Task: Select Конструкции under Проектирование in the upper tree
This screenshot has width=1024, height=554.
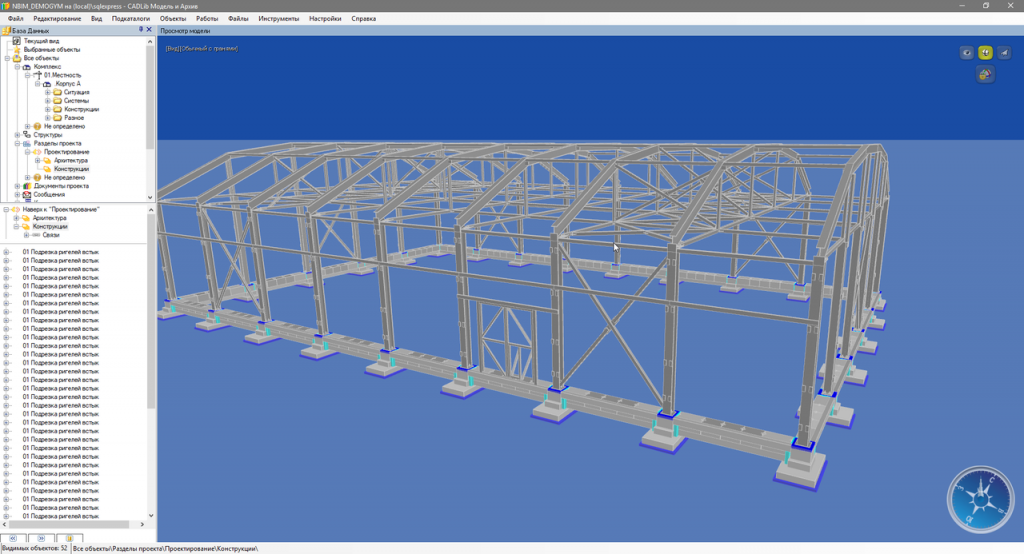Action: [x=71, y=169]
